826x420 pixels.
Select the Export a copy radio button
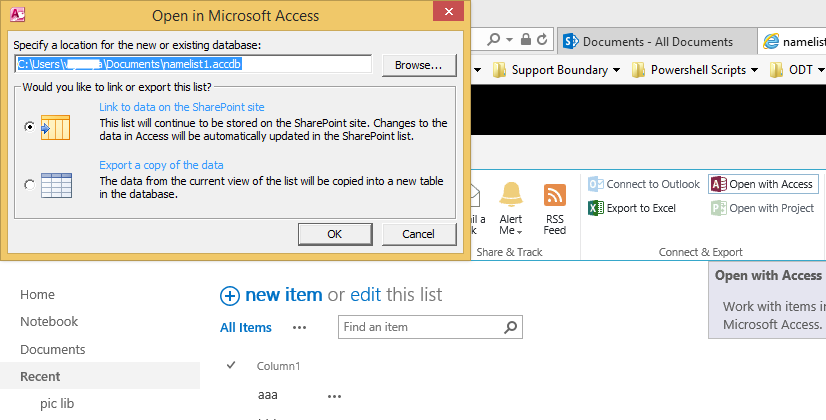point(30,184)
